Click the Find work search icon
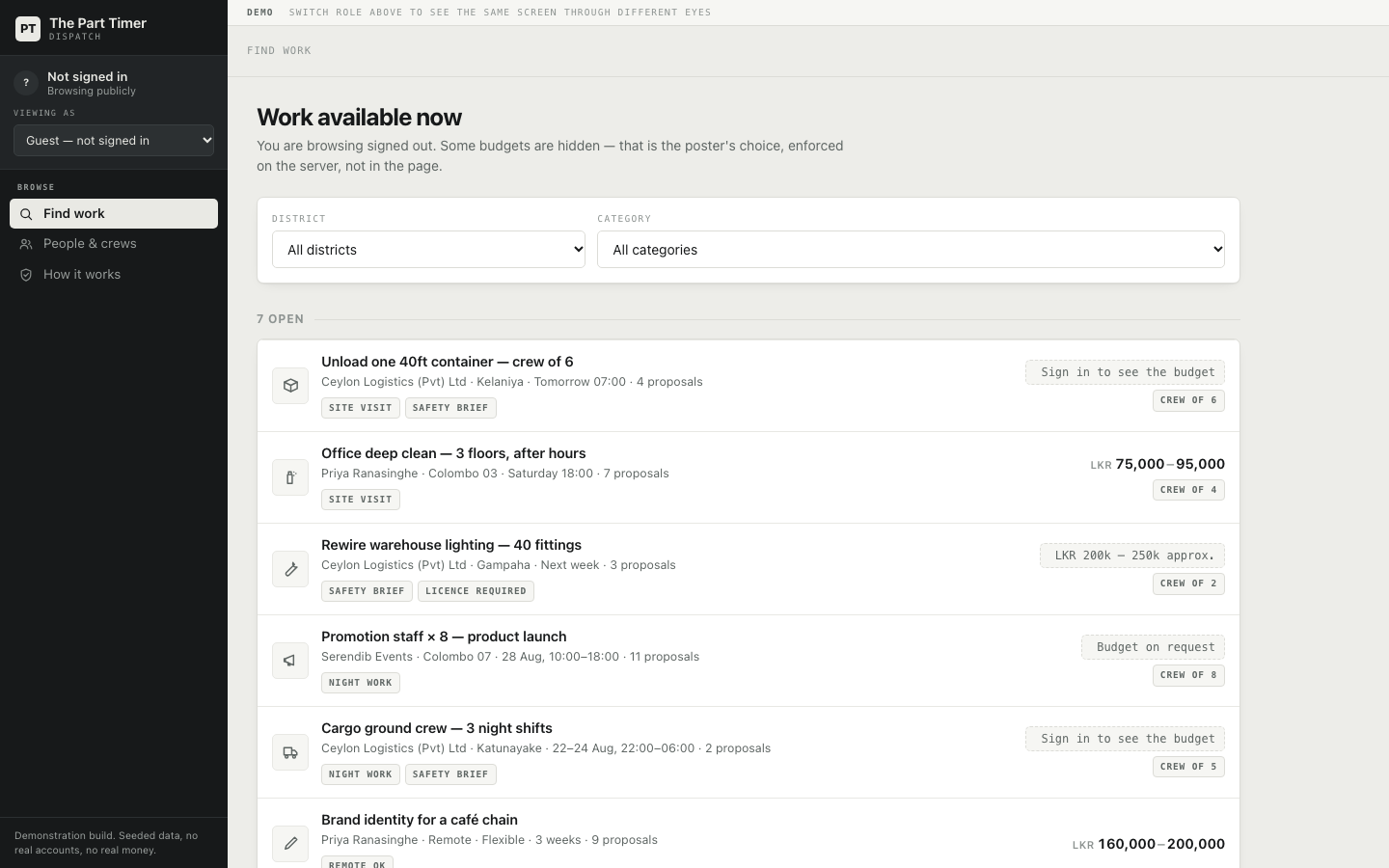The height and width of the screenshot is (868, 1389). pos(26,214)
